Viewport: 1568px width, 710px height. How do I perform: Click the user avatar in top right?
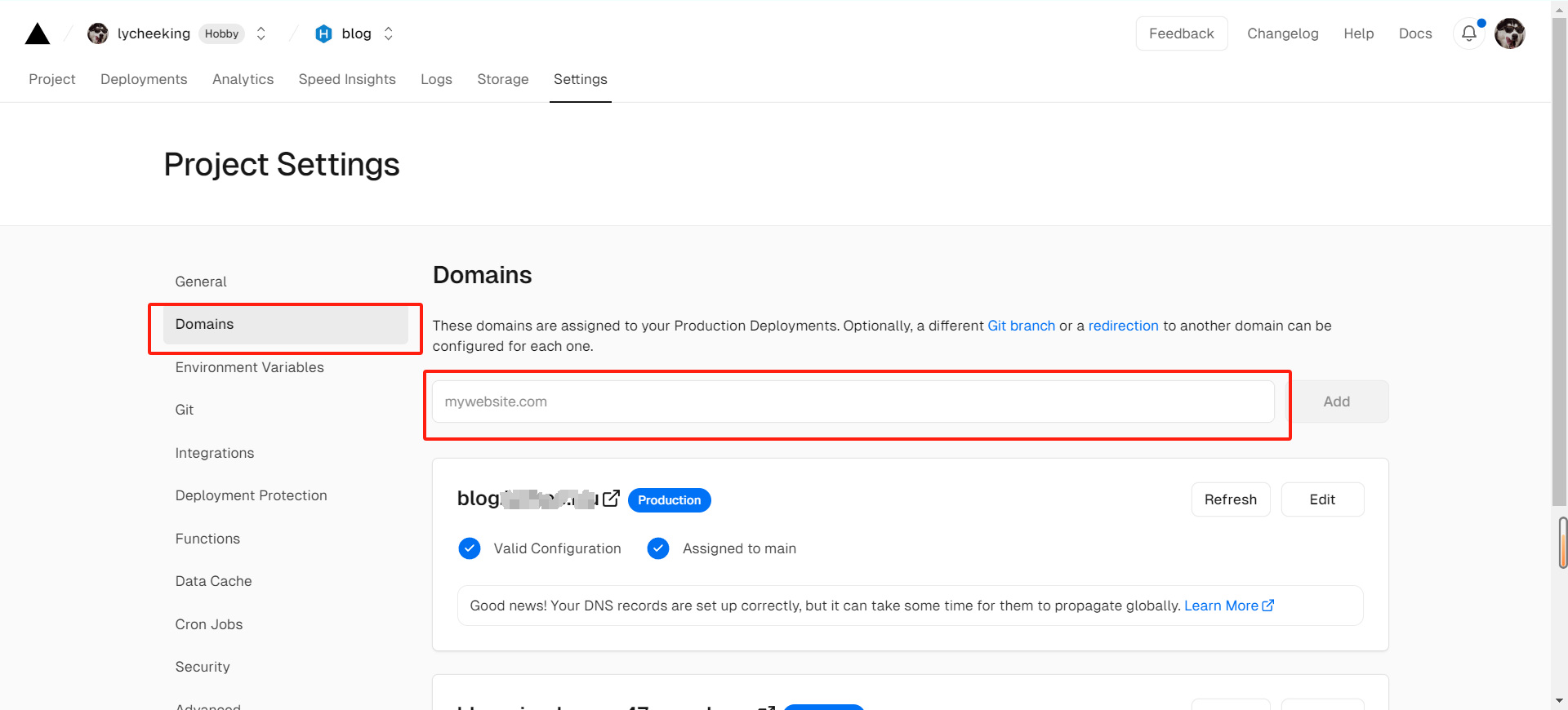coord(1510,33)
